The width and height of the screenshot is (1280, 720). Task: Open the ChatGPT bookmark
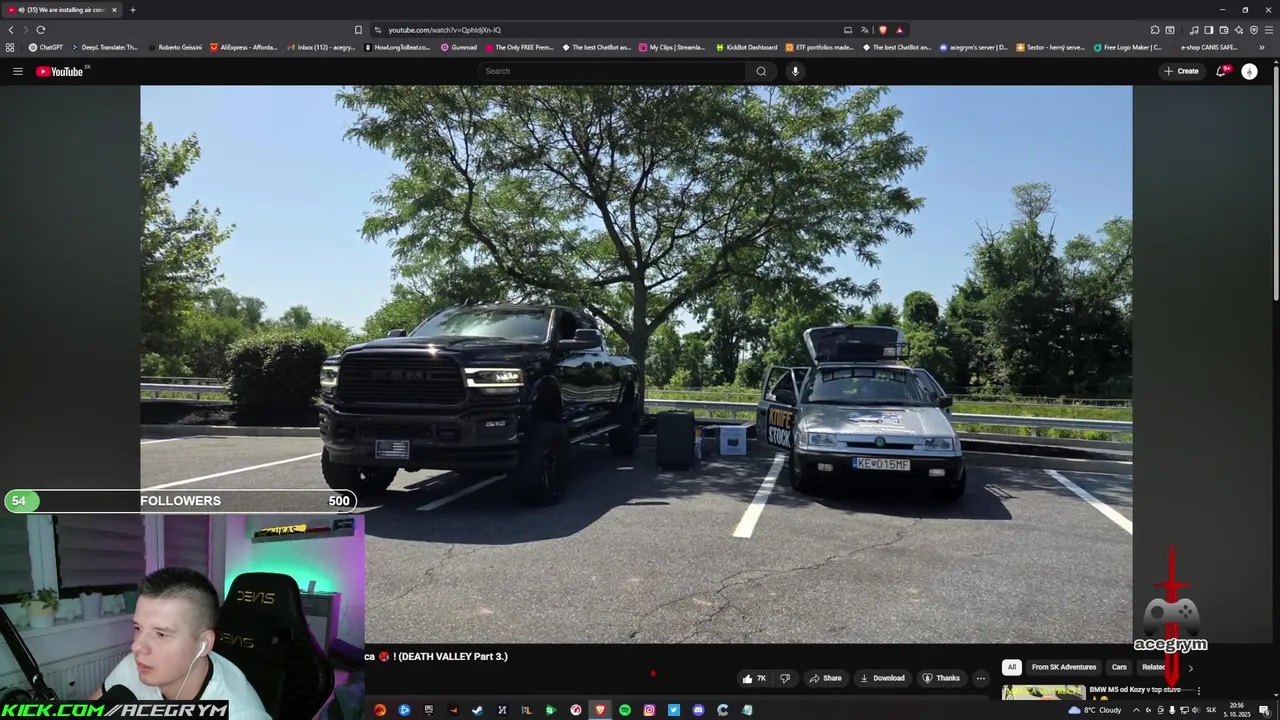coord(46,47)
